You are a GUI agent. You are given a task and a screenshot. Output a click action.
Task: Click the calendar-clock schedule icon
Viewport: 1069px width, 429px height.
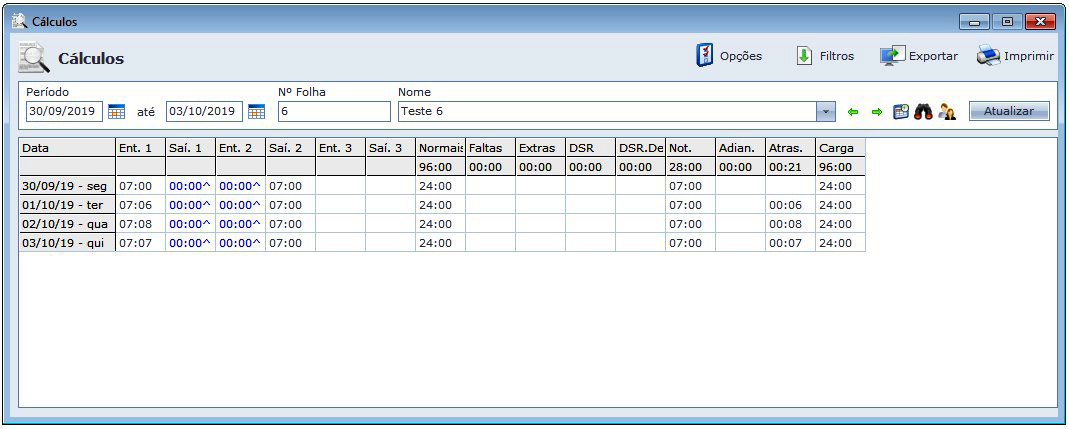(901, 112)
